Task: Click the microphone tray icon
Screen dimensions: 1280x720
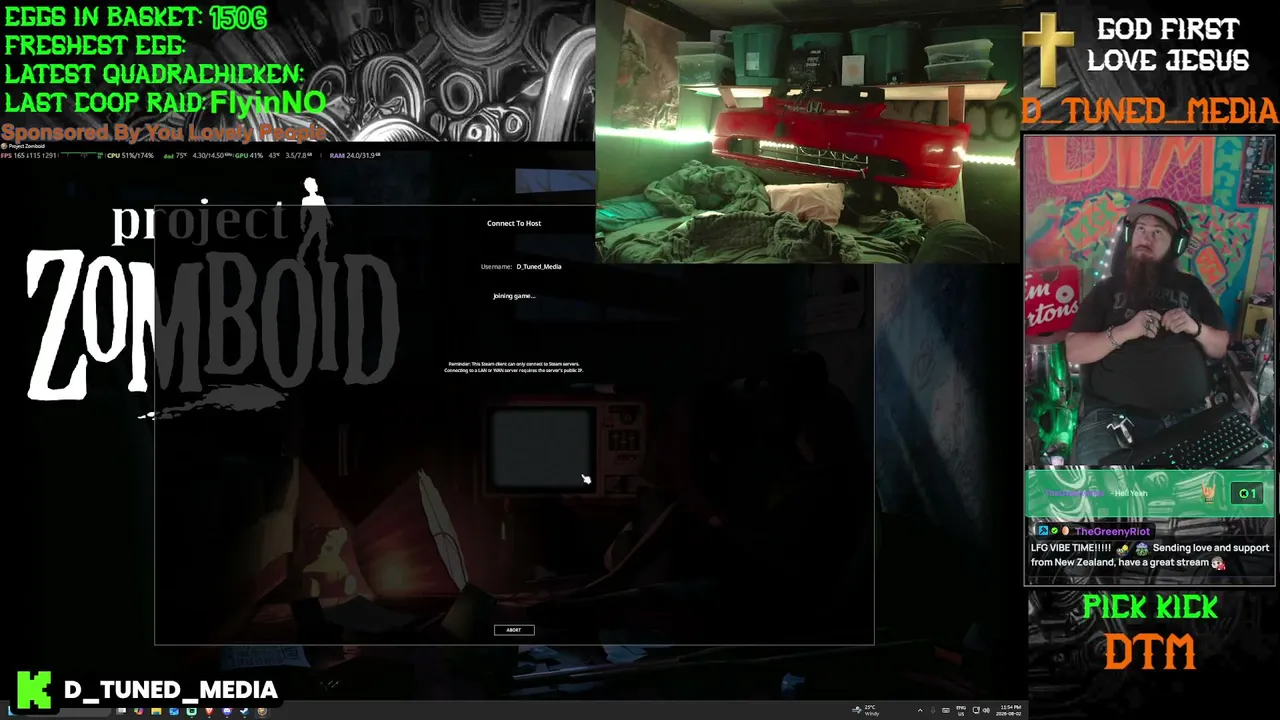Action: [933, 710]
